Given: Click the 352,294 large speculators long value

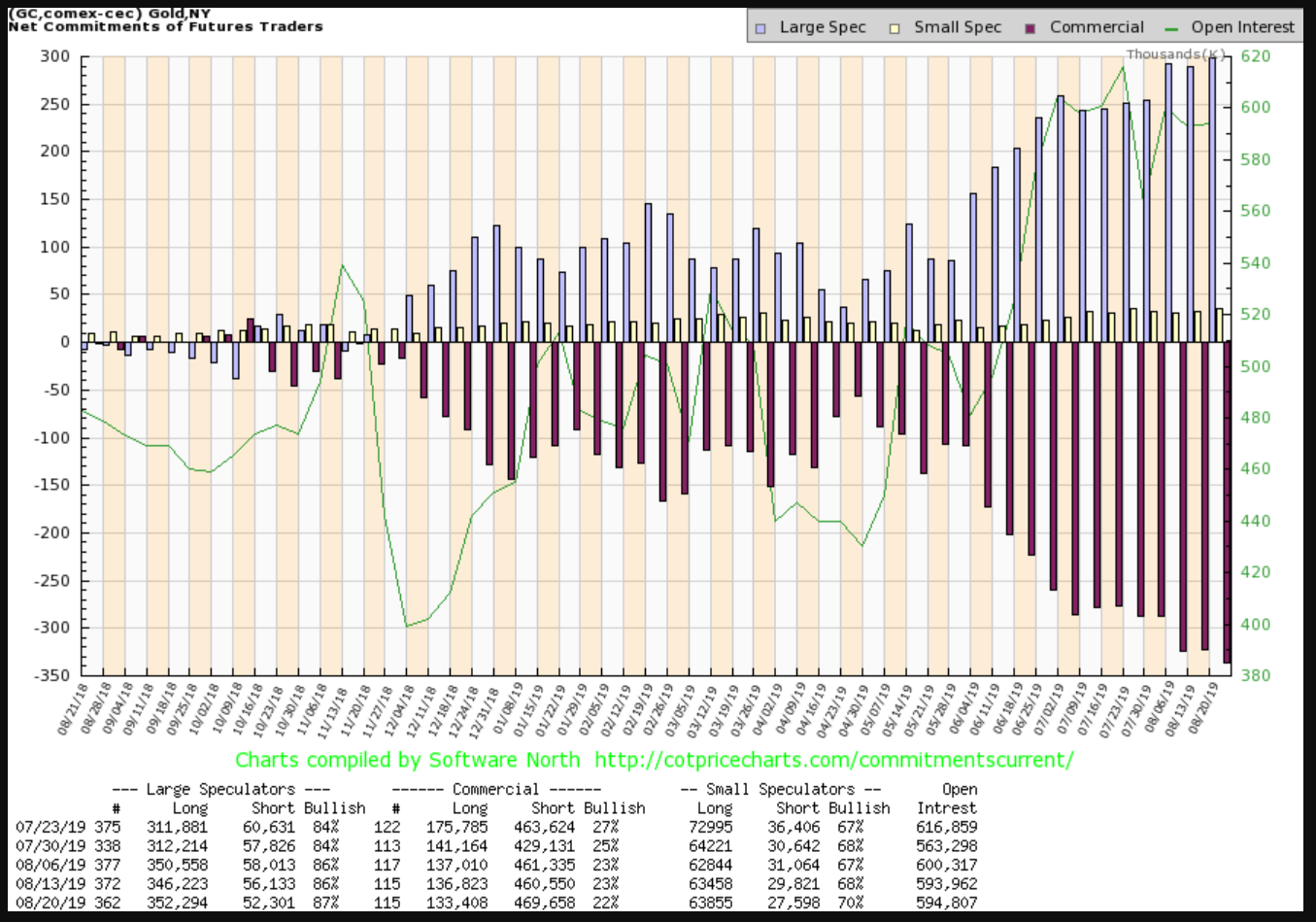Looking at the screenshot, I should pos(177,903).
